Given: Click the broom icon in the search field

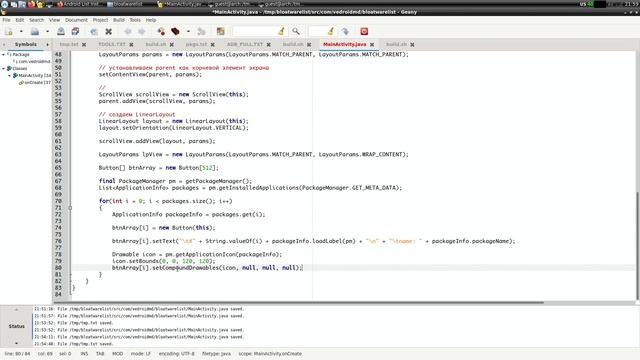Looking at the screenshot, I should tap(281, 31).
